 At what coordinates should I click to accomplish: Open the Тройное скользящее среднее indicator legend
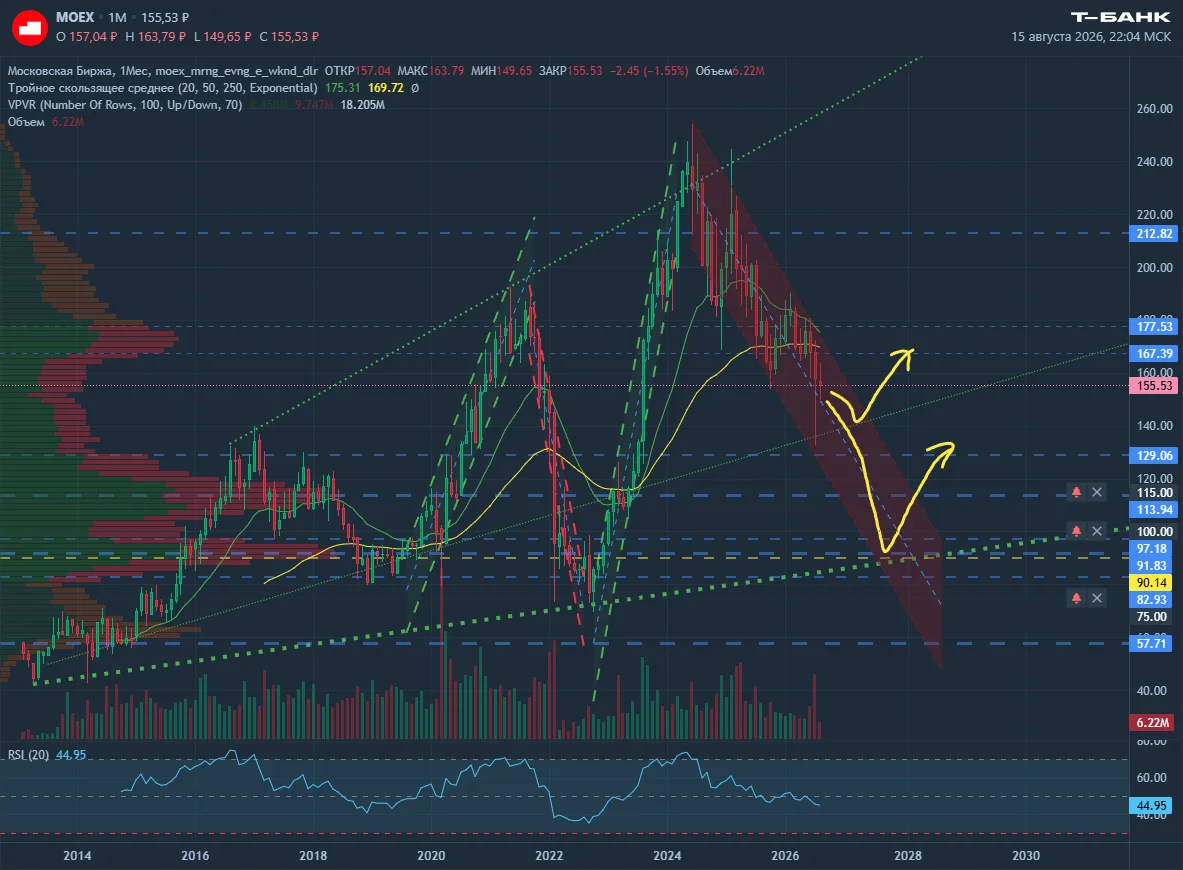coord(162,88)
